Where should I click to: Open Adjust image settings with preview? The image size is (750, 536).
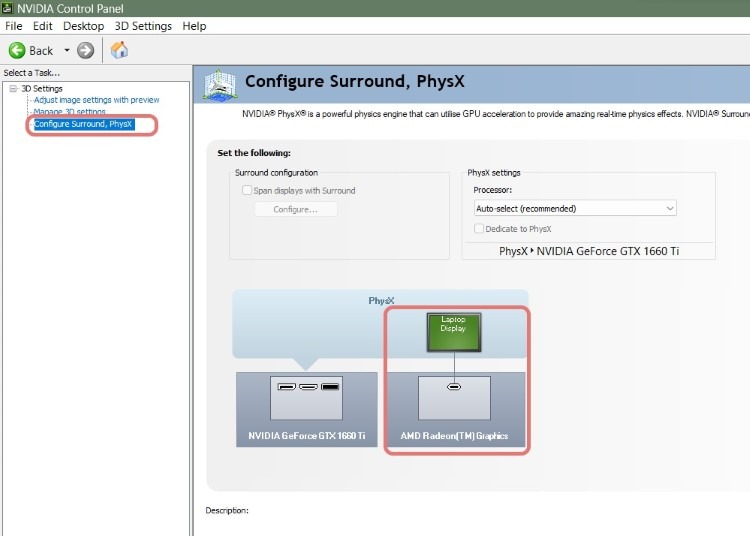tap(96, 100)
